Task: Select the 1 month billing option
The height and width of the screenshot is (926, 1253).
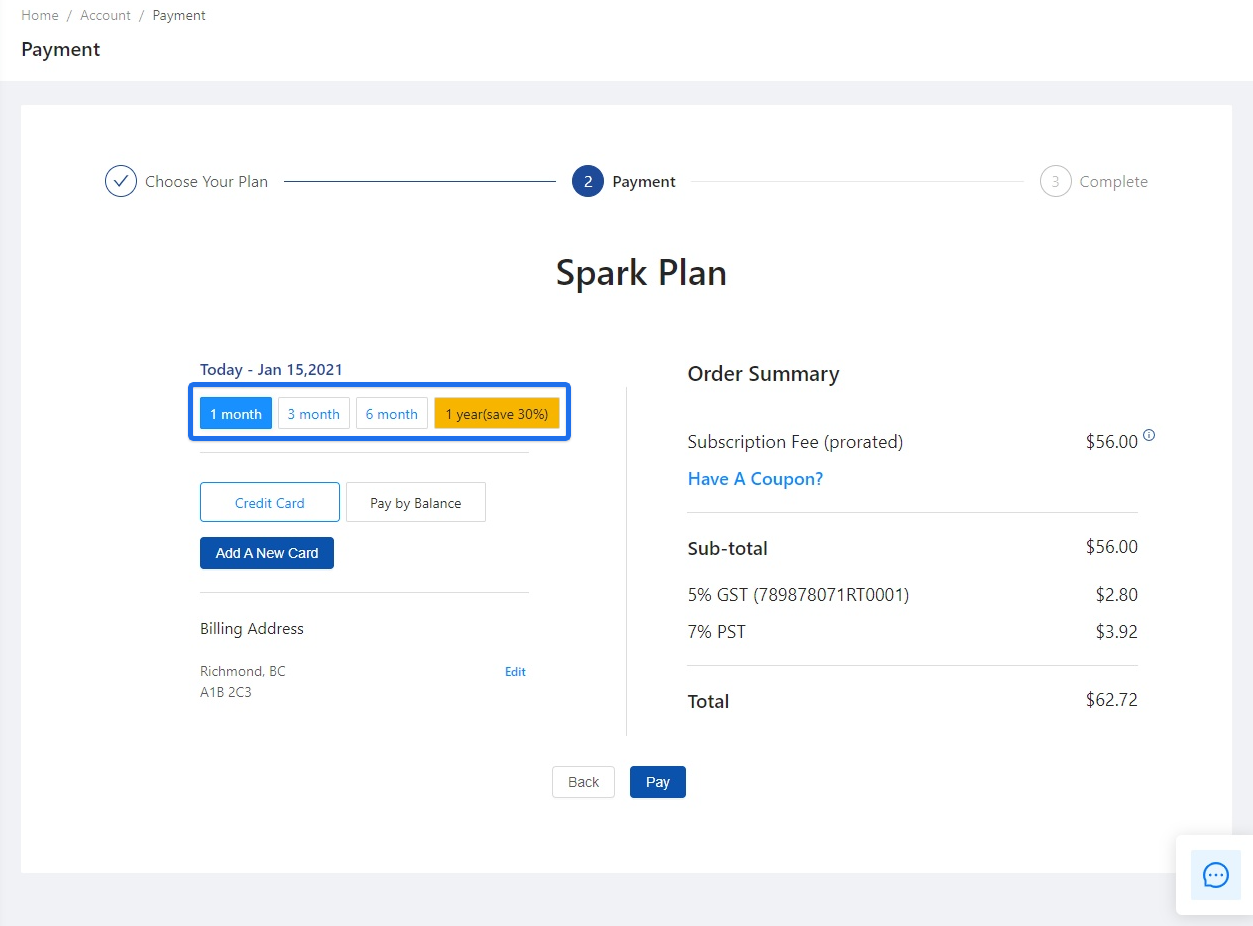Action: (235, 413)
